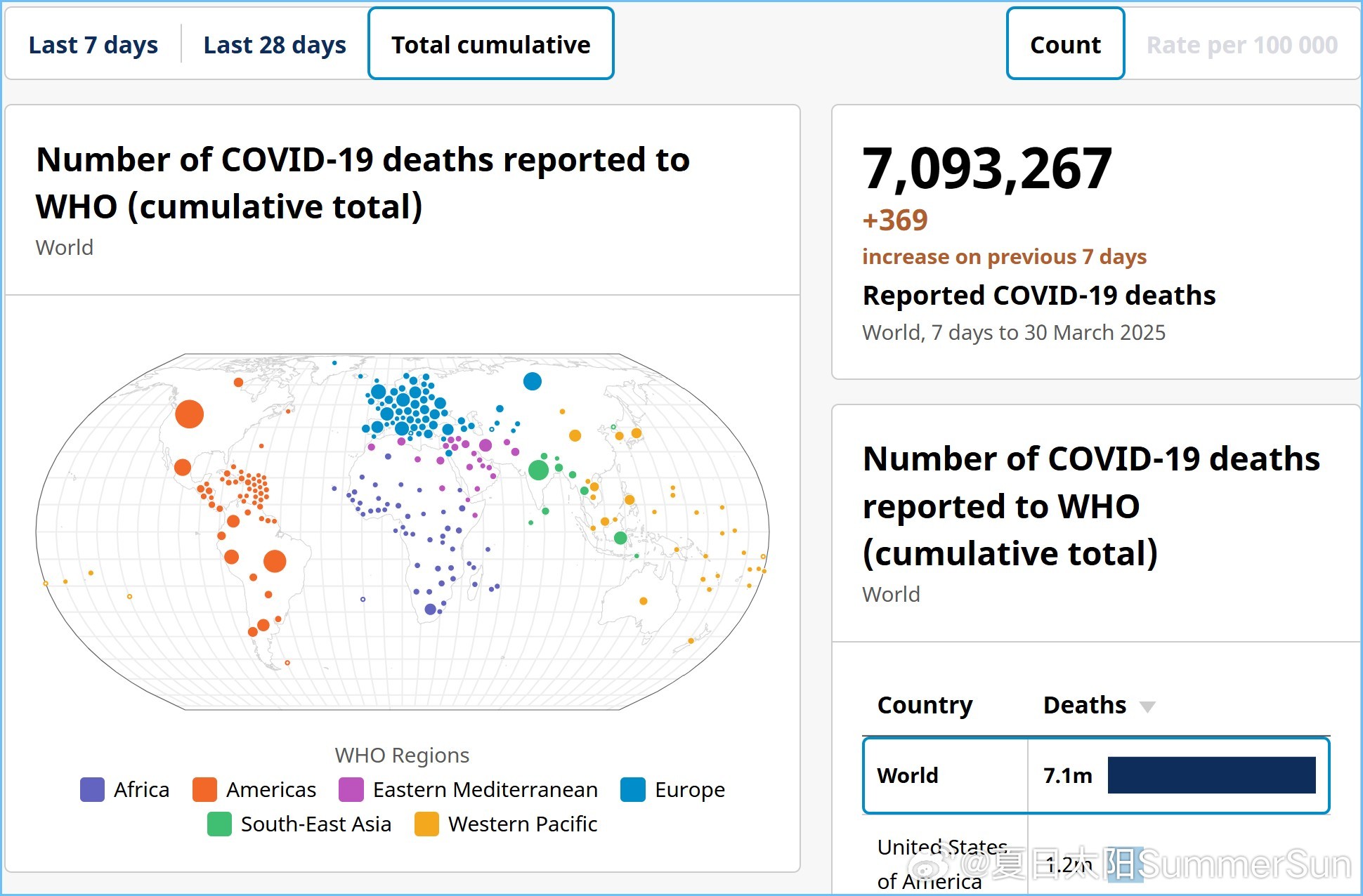Click the Deaths column header text
This screenshot has height=896, width=1363.
(x=1084, y=705)
